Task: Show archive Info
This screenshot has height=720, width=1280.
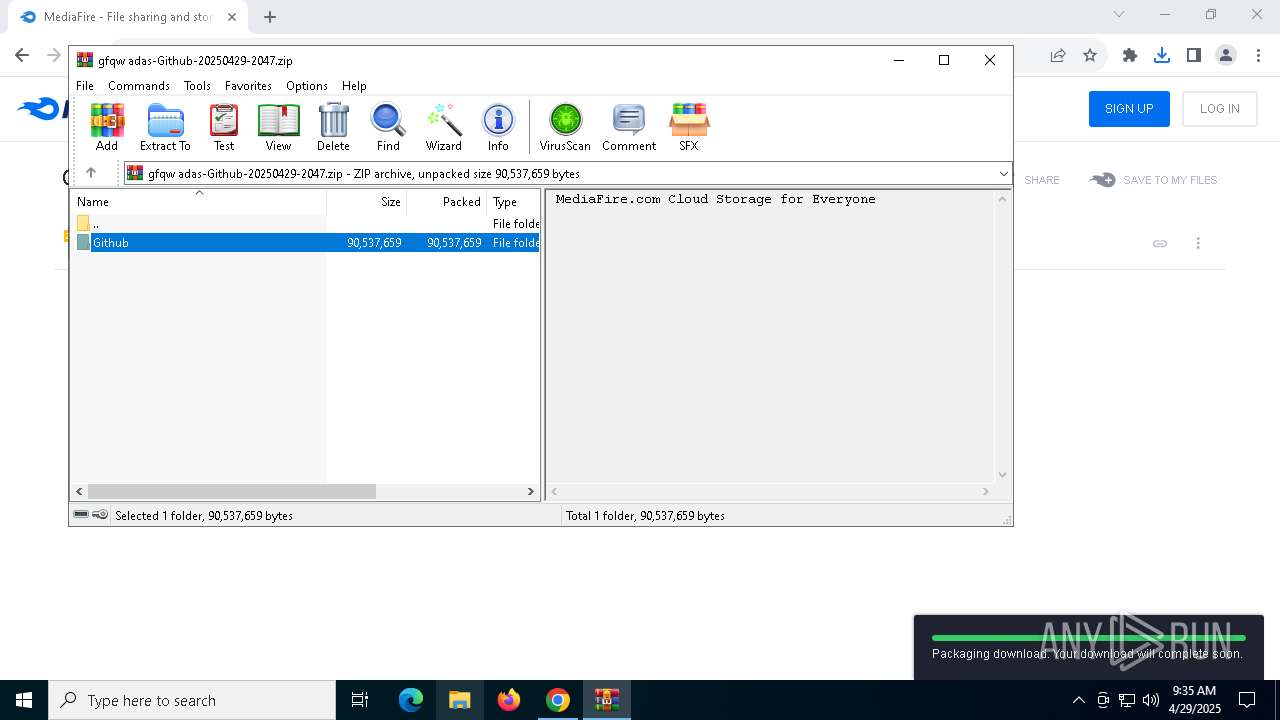Action: tap(498, 127)
